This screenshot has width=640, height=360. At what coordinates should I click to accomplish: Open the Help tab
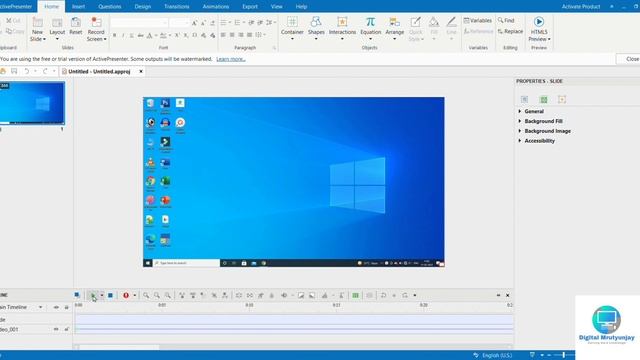coord(301,7)
